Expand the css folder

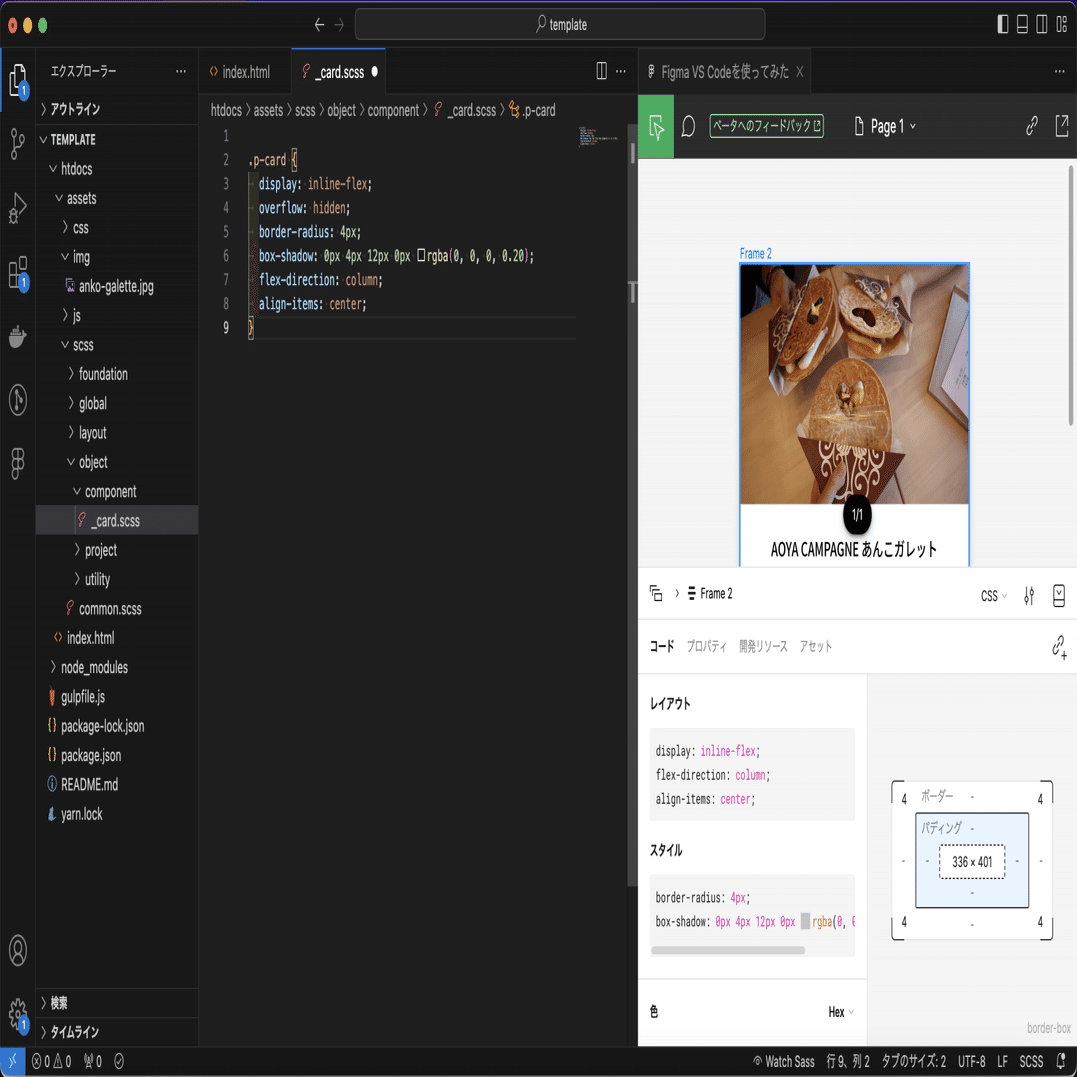(117, 227)
